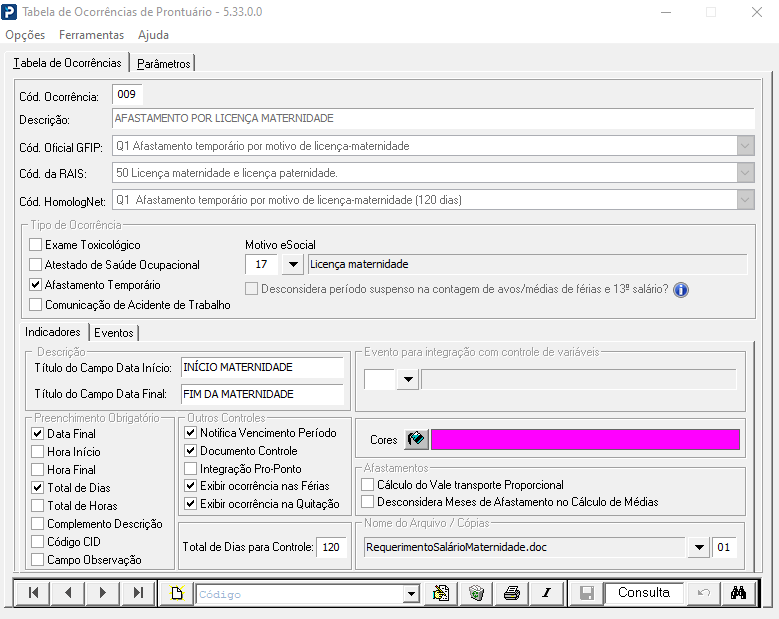Click the Consulta mode button
The image size is (779, 619).
[x=644, y=593]
